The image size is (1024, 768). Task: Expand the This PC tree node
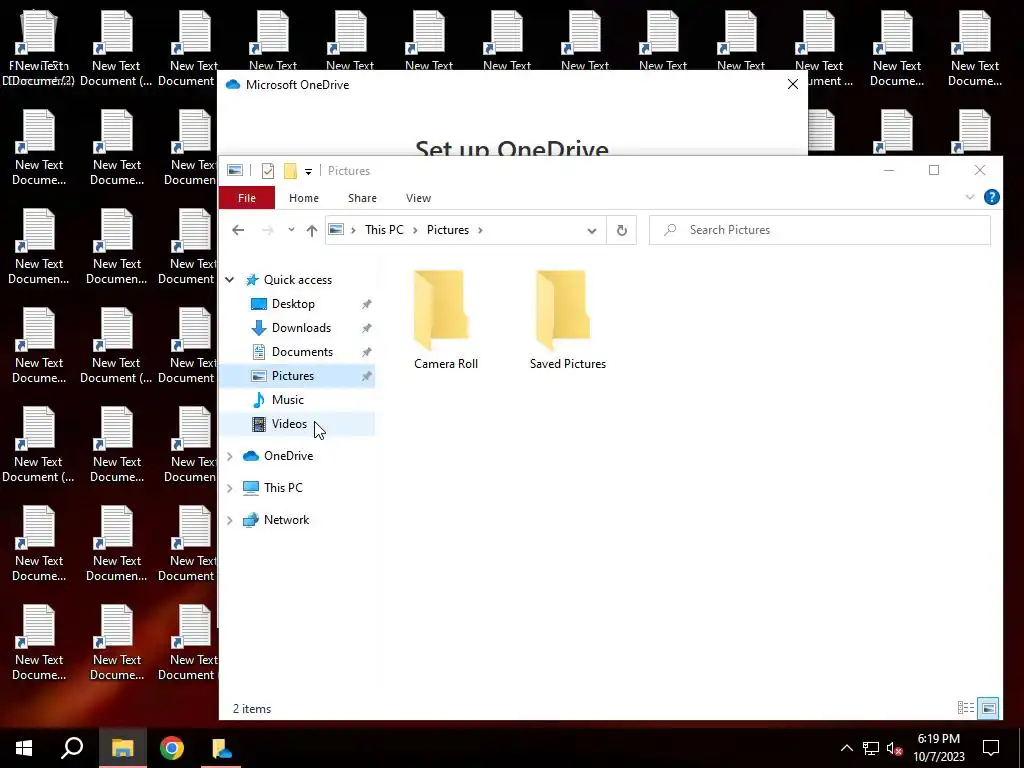pos(230,488)
